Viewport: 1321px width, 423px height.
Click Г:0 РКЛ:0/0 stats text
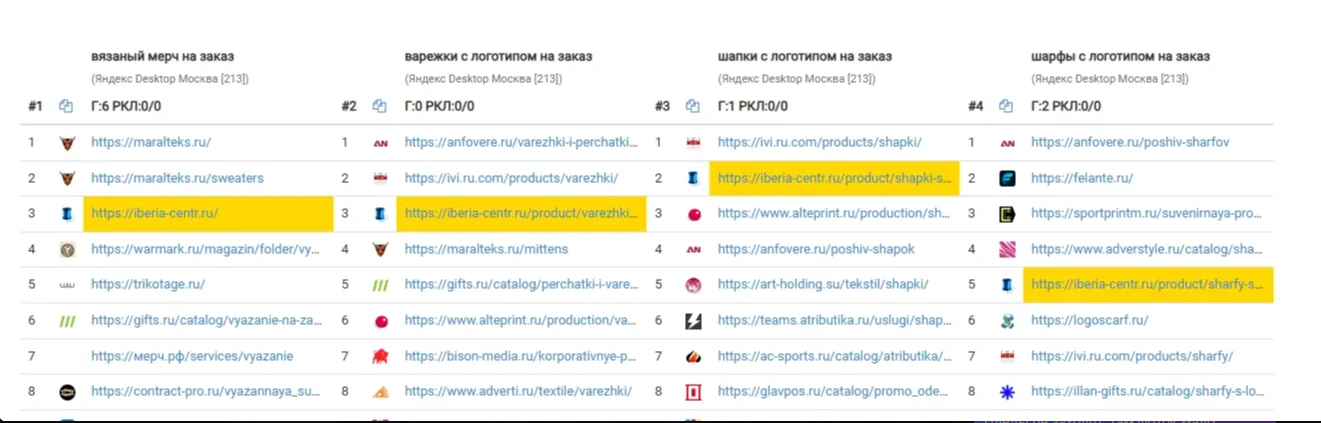(x=440, y=106)
